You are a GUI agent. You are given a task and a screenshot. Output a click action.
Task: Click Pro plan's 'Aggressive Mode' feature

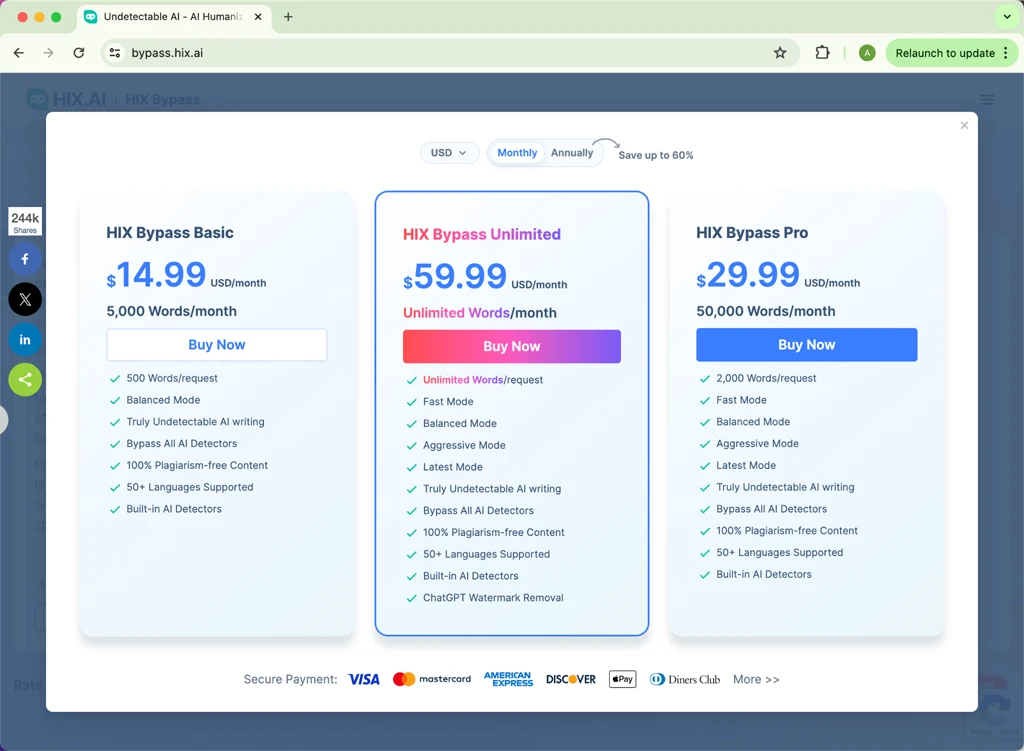click(758, 443)
